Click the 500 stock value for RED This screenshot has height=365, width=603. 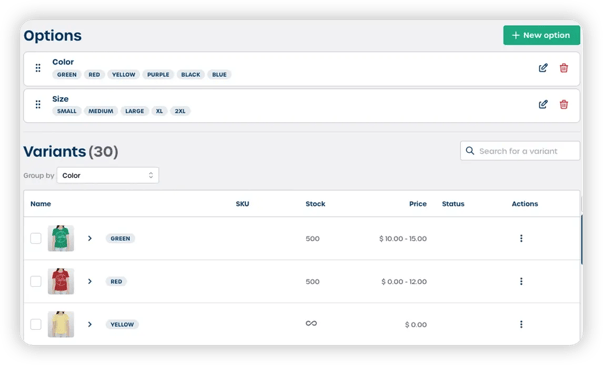(x=313, y=282)
